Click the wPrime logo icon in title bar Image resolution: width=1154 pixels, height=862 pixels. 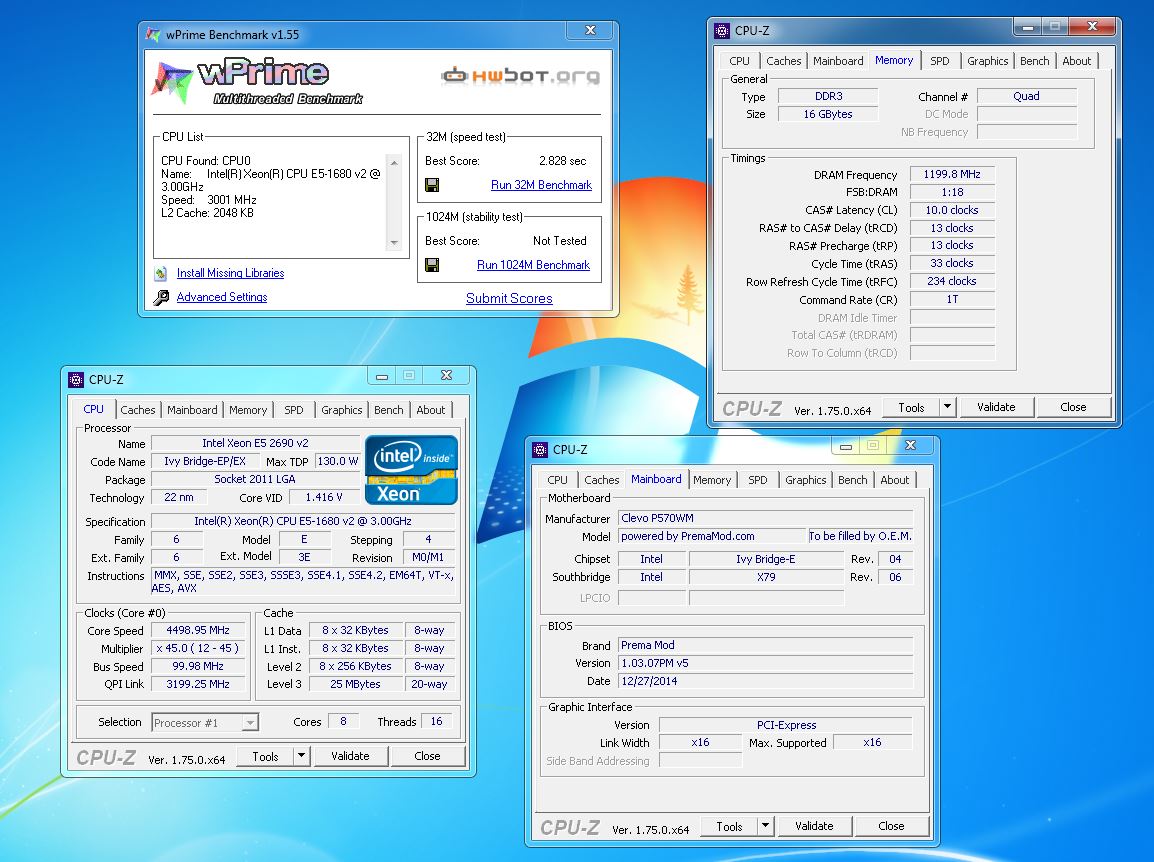(152, 35)
